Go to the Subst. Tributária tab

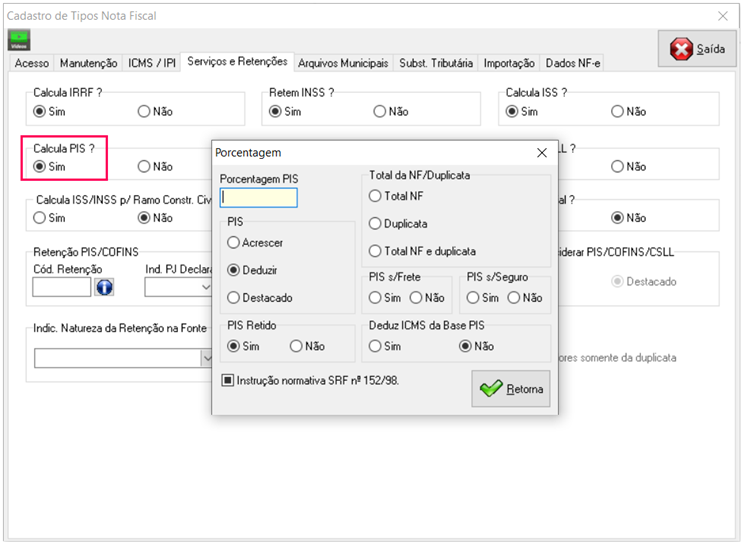click(436, 63)
